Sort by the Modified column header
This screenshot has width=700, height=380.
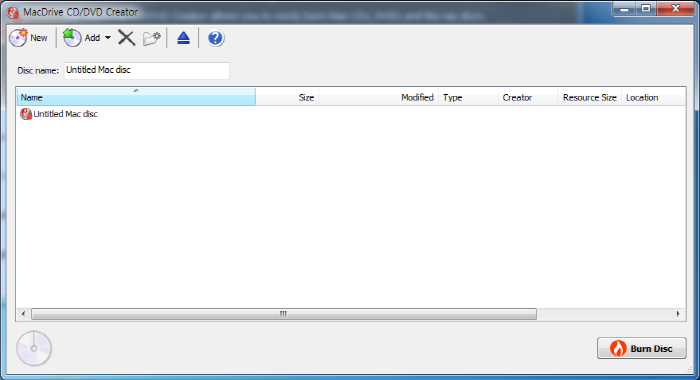click(379, 97)
